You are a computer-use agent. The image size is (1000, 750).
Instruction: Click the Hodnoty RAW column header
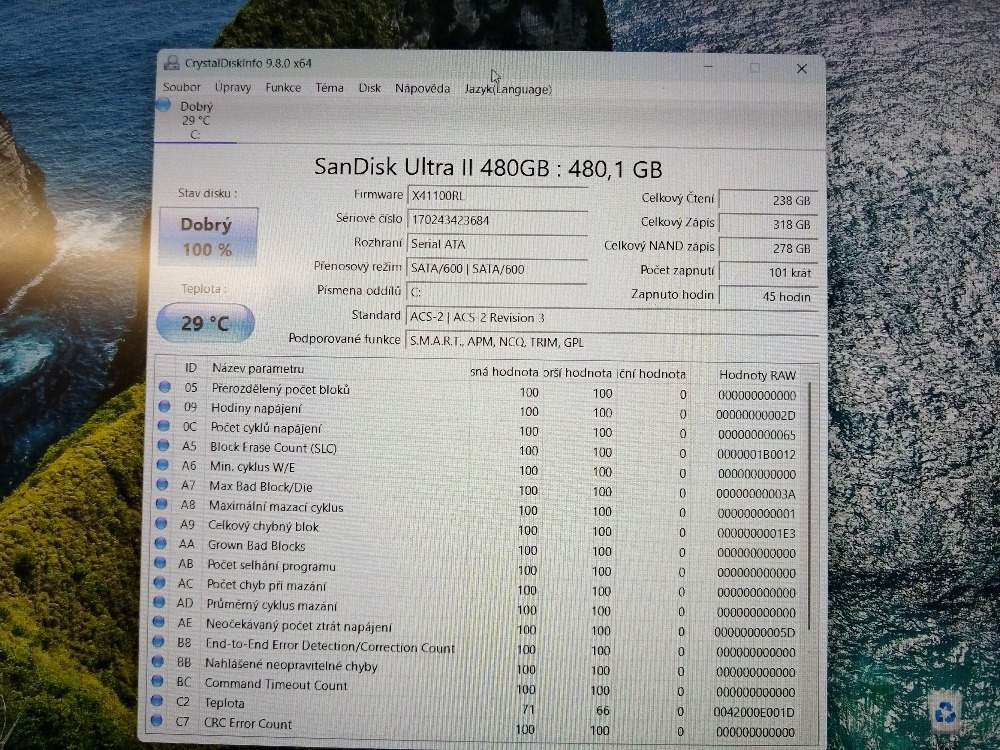[x=757, y=375]
